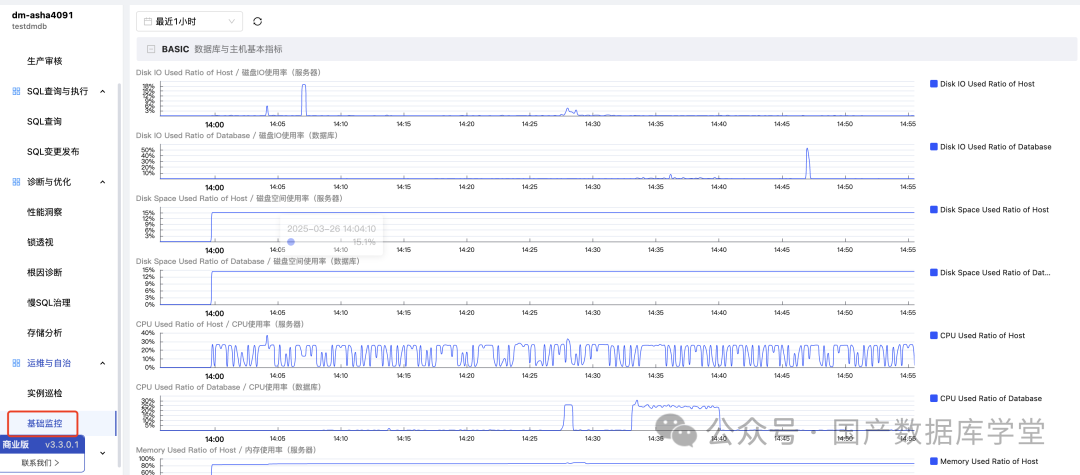This screenshot has height=475, width=1080.
Task: Click the 诊断与优化 group label
Action: pos(49,182)
